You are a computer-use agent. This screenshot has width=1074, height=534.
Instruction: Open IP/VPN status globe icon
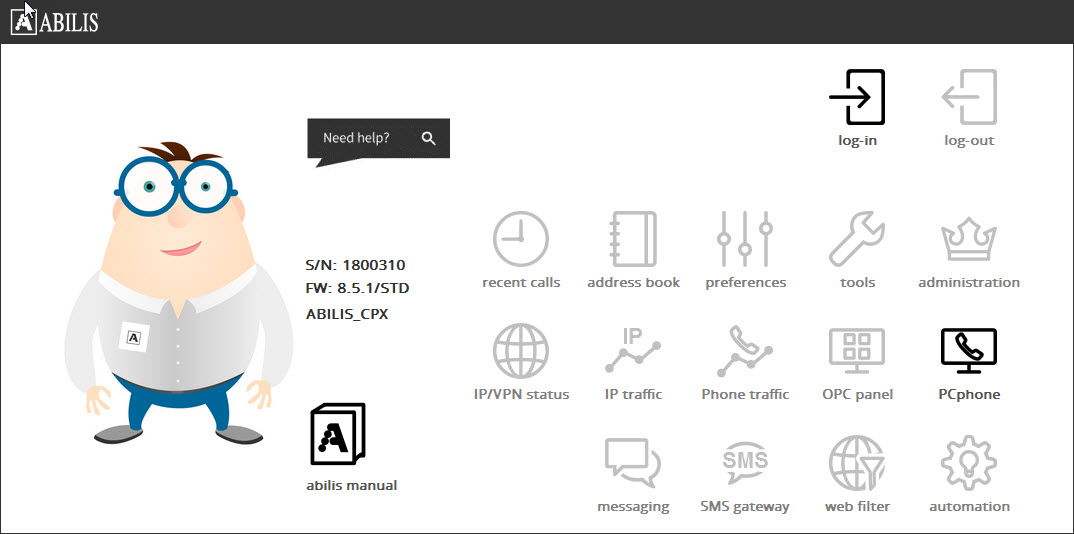[521, 351]
